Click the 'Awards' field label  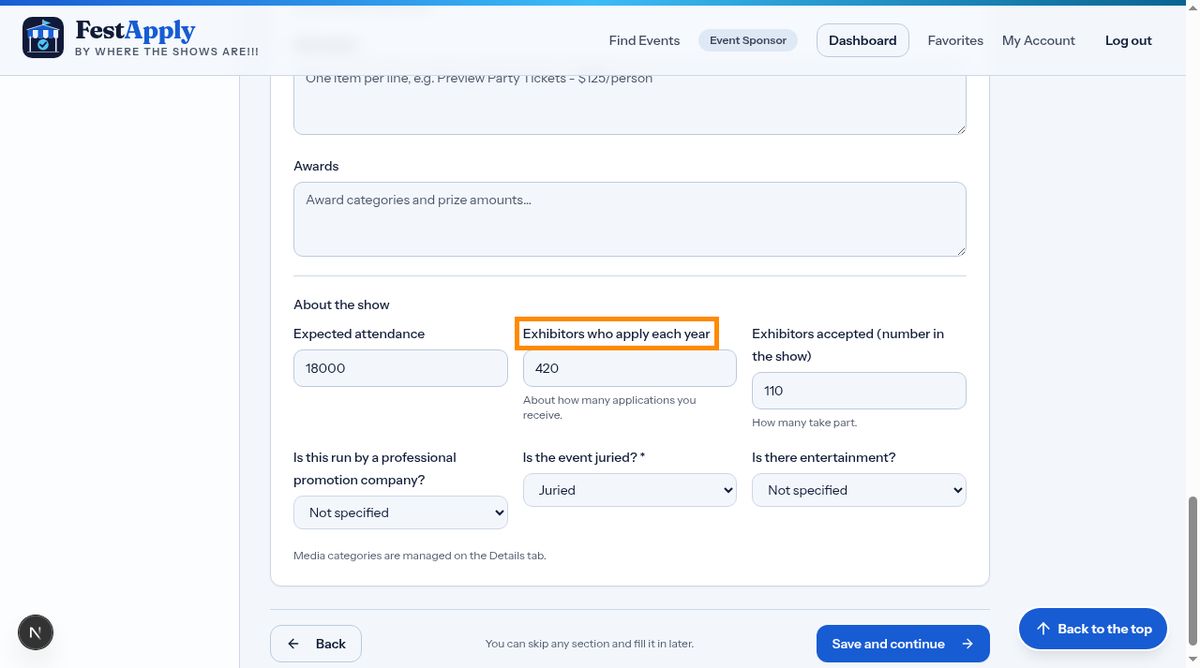pyautogui.click(x=316, y=166)
